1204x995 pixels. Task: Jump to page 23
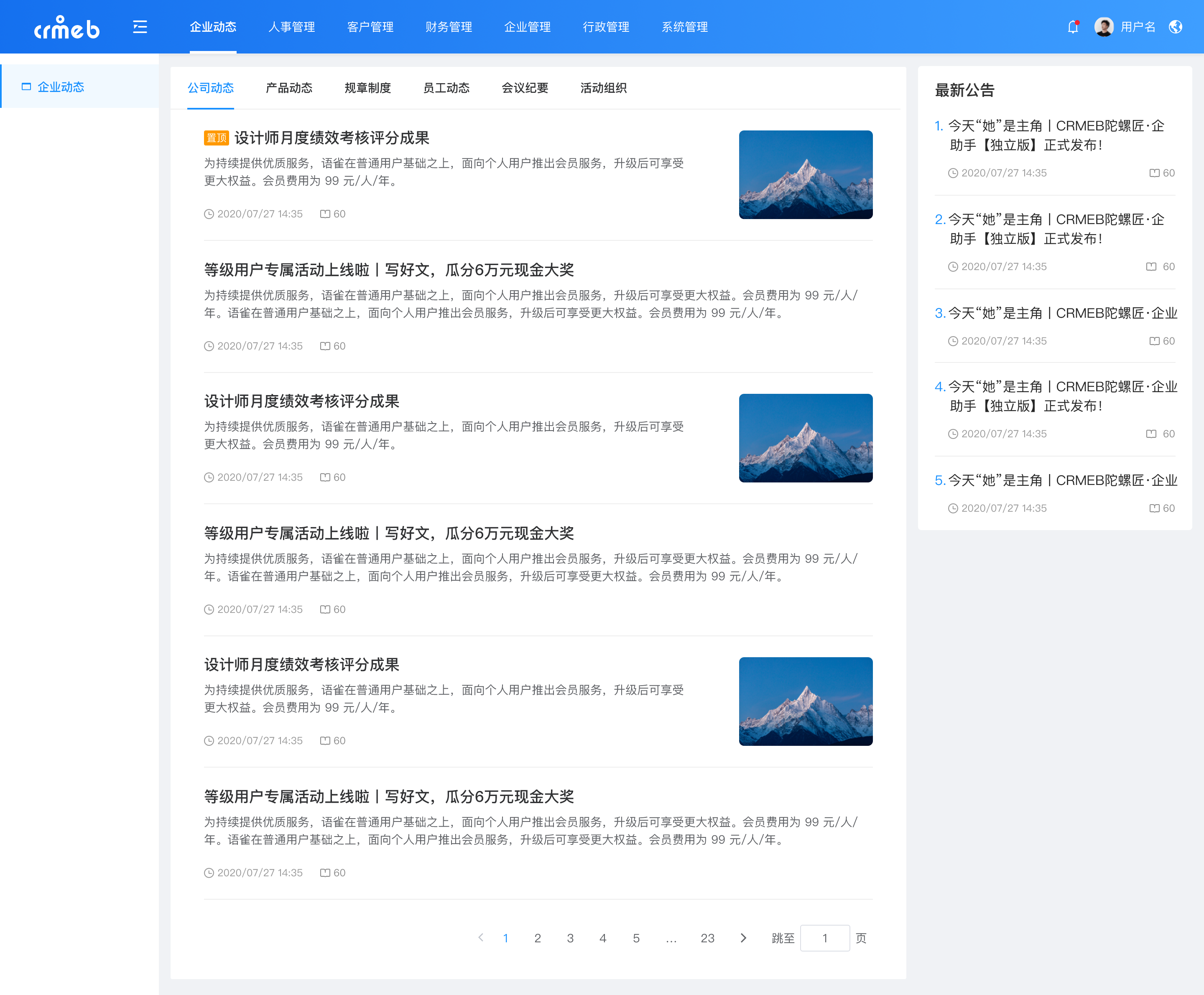[707, 938]
